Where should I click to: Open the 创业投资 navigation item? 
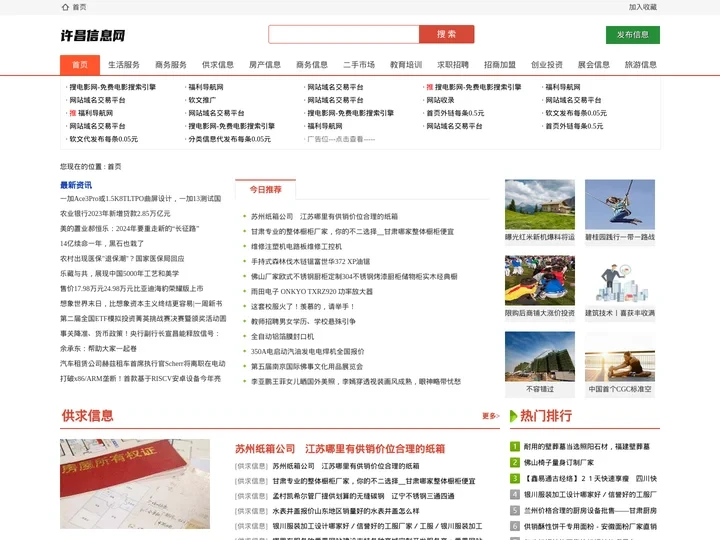(547, 65)
